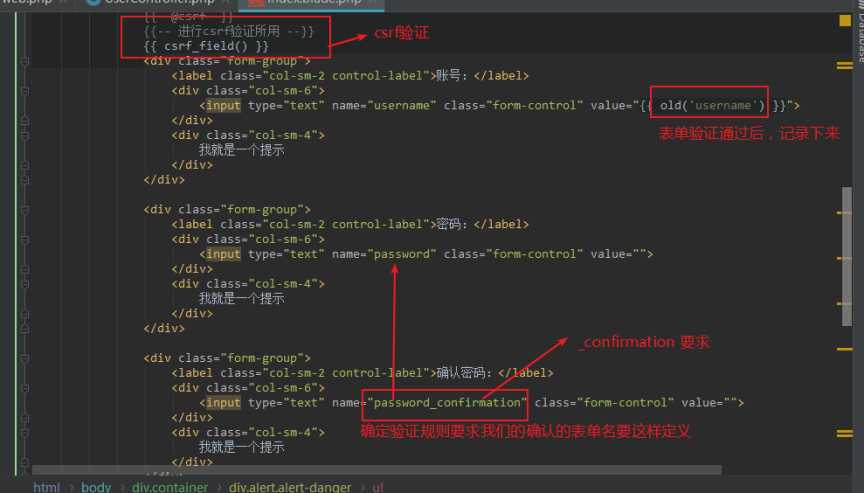Click the 密码: label text in code
This screenshot has height=493, width=864.
(452, 225)
